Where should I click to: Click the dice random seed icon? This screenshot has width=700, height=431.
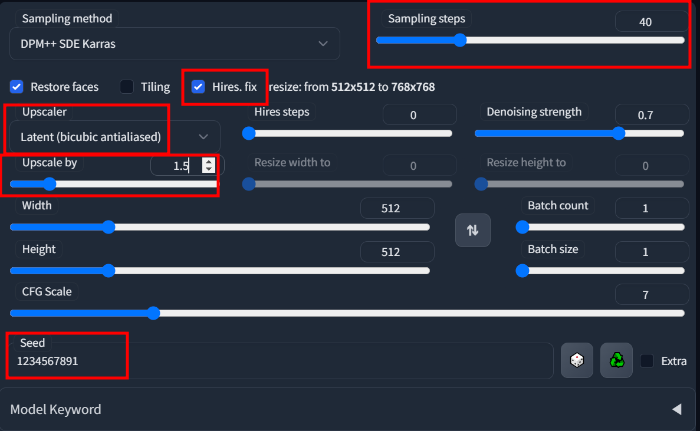pos(577,360)
